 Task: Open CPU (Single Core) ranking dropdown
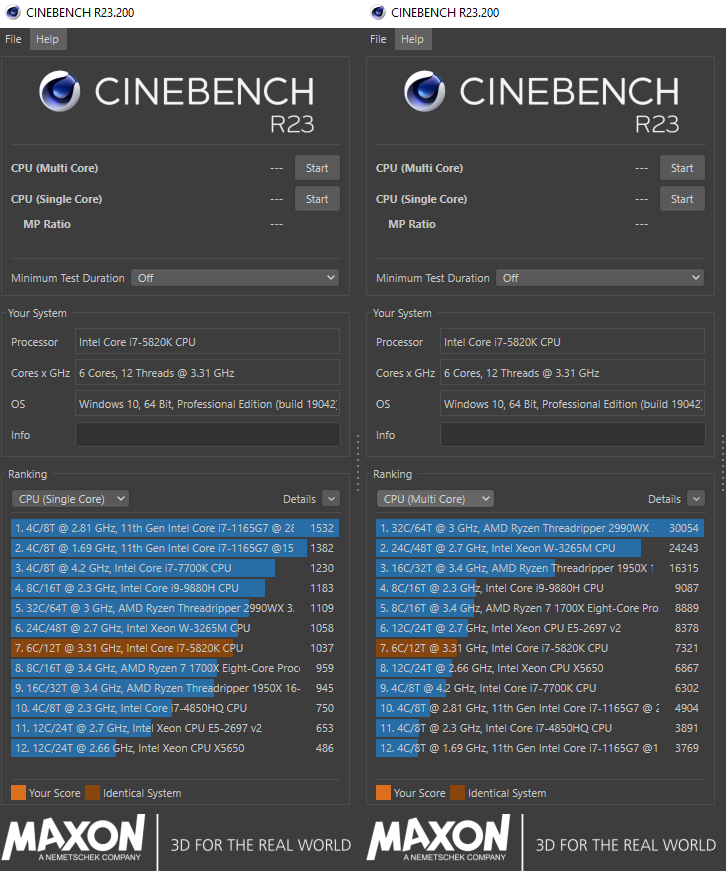(x=71, y=499)
